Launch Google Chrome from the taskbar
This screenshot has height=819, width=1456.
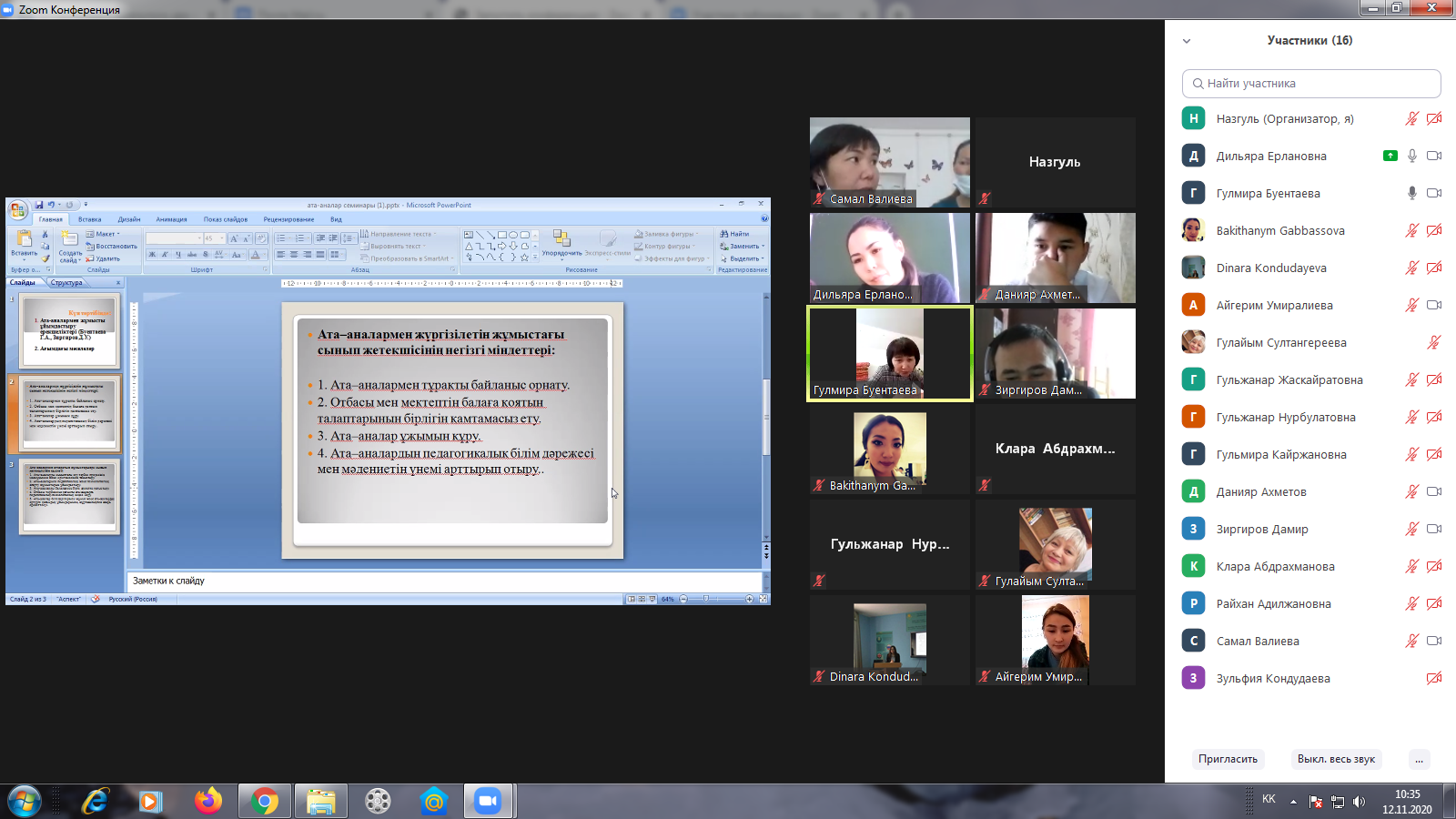[265, 801]
